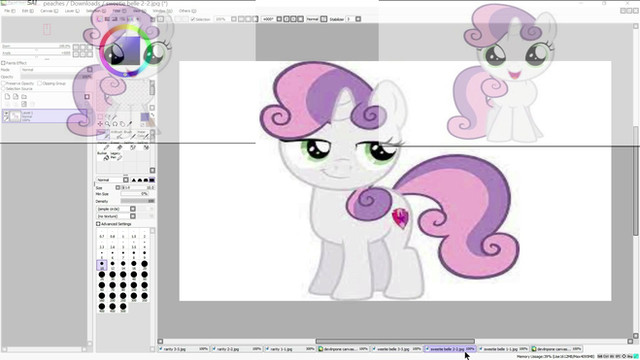Choose the Bucket fill tool

point(102,156)
